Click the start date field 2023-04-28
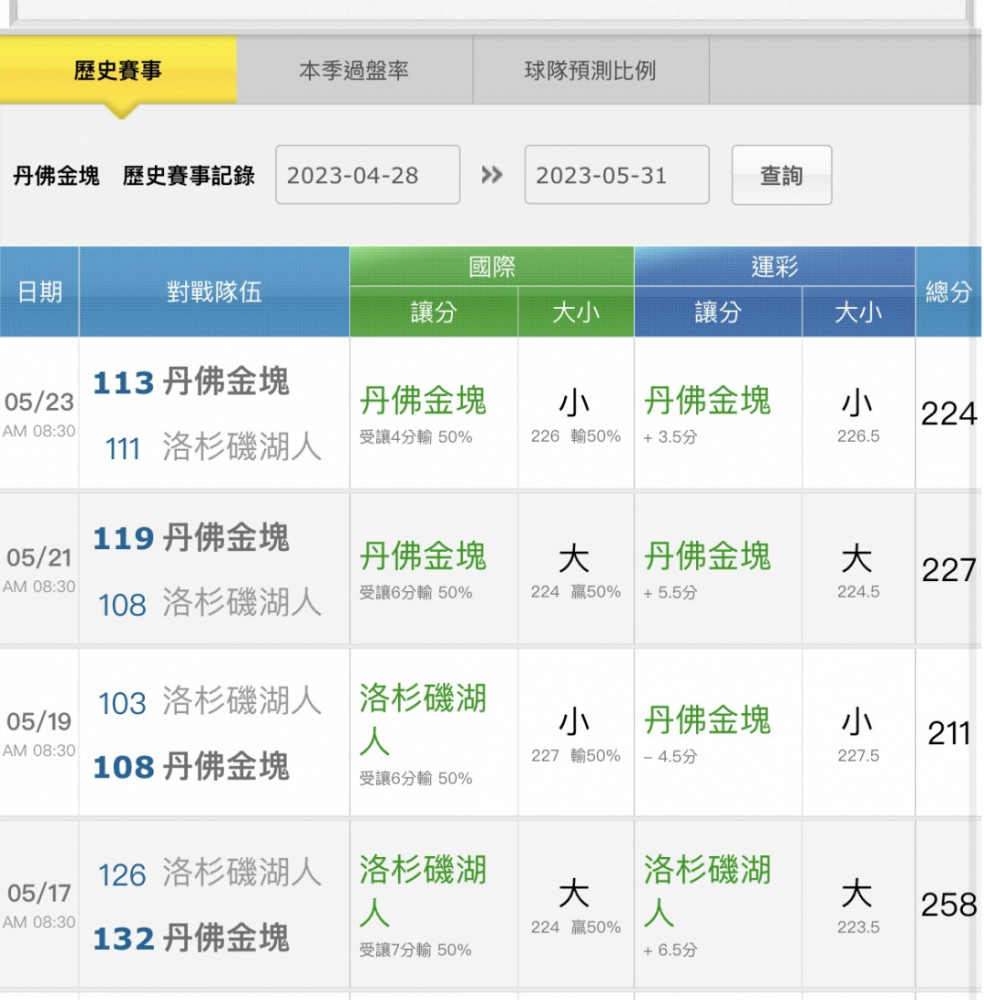This screenshot has height=1000, width=984. tap(367, 175)
